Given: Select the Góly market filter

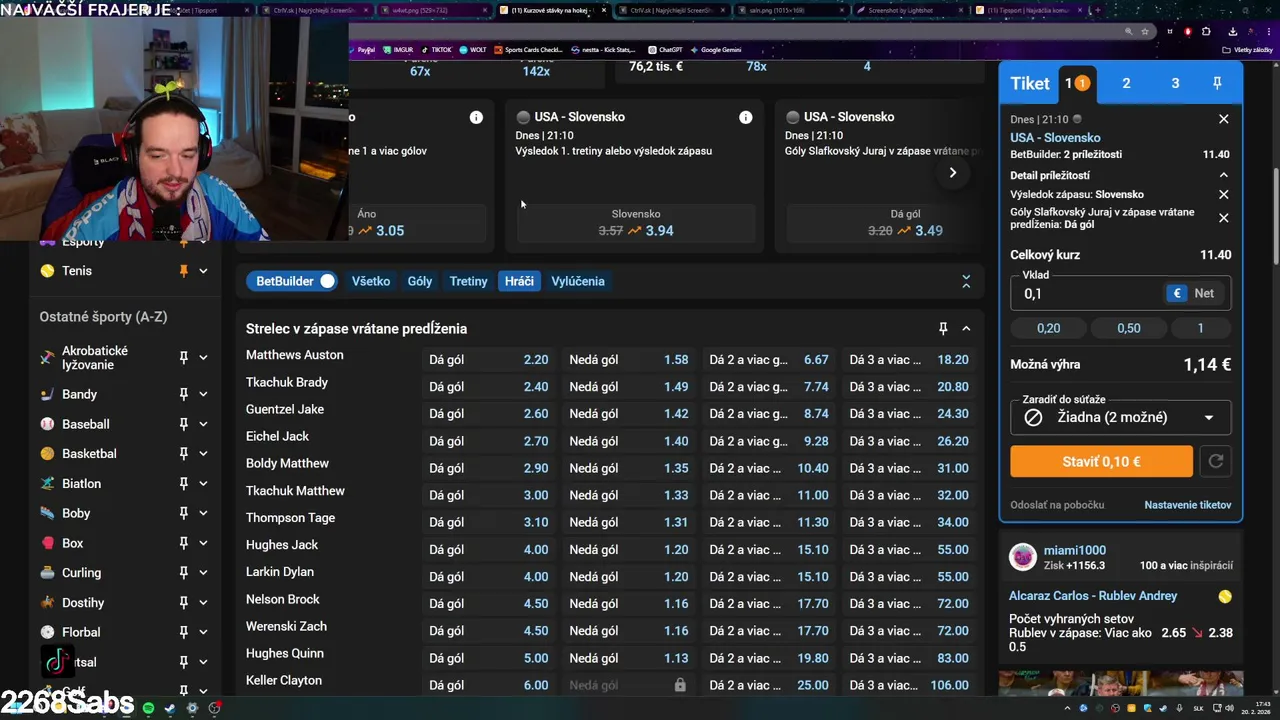Looking at the screenshot, I should tap(420, 281).
